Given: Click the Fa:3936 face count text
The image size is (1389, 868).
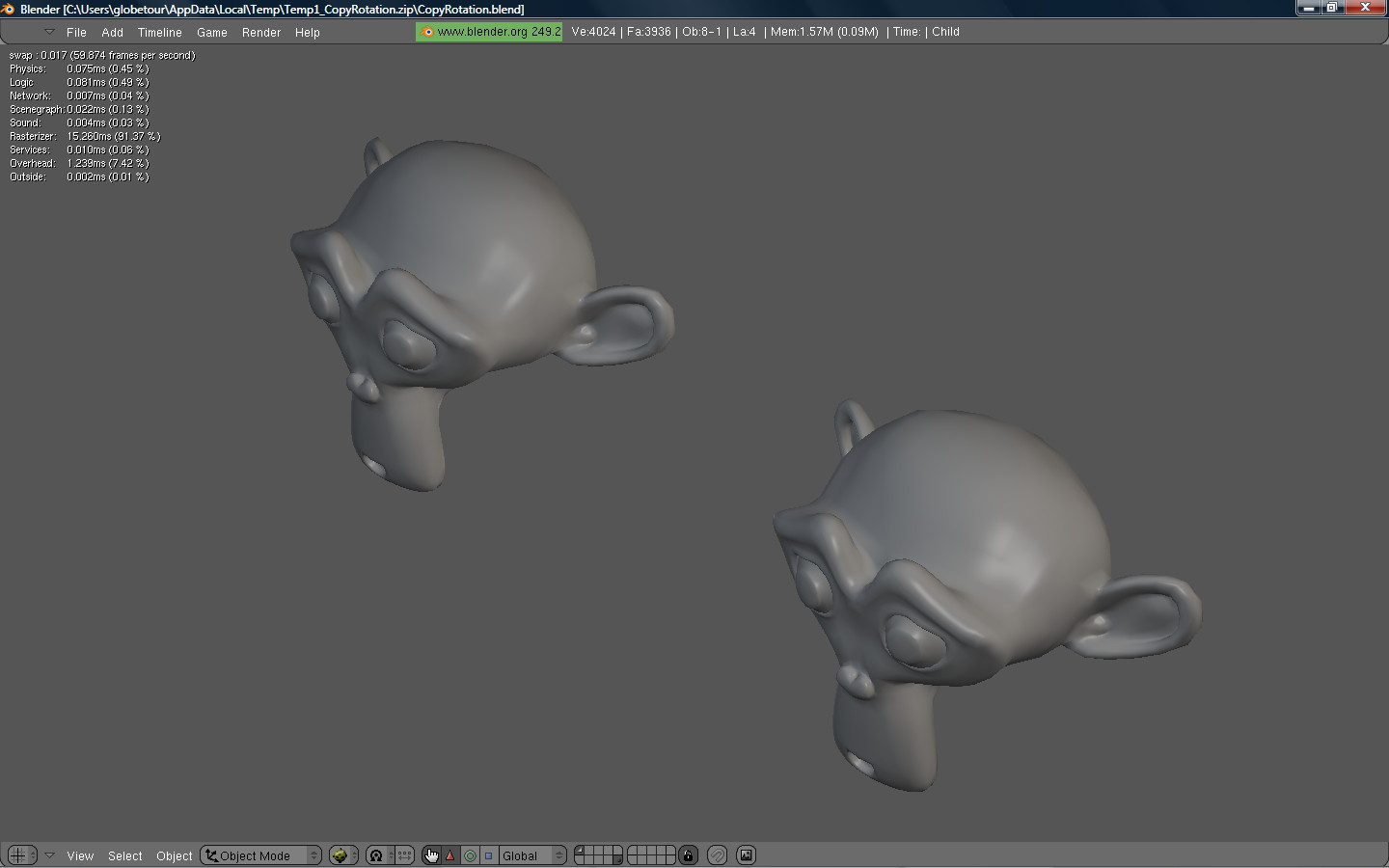Looking at the screenshot, I should [x=649, y=32].
